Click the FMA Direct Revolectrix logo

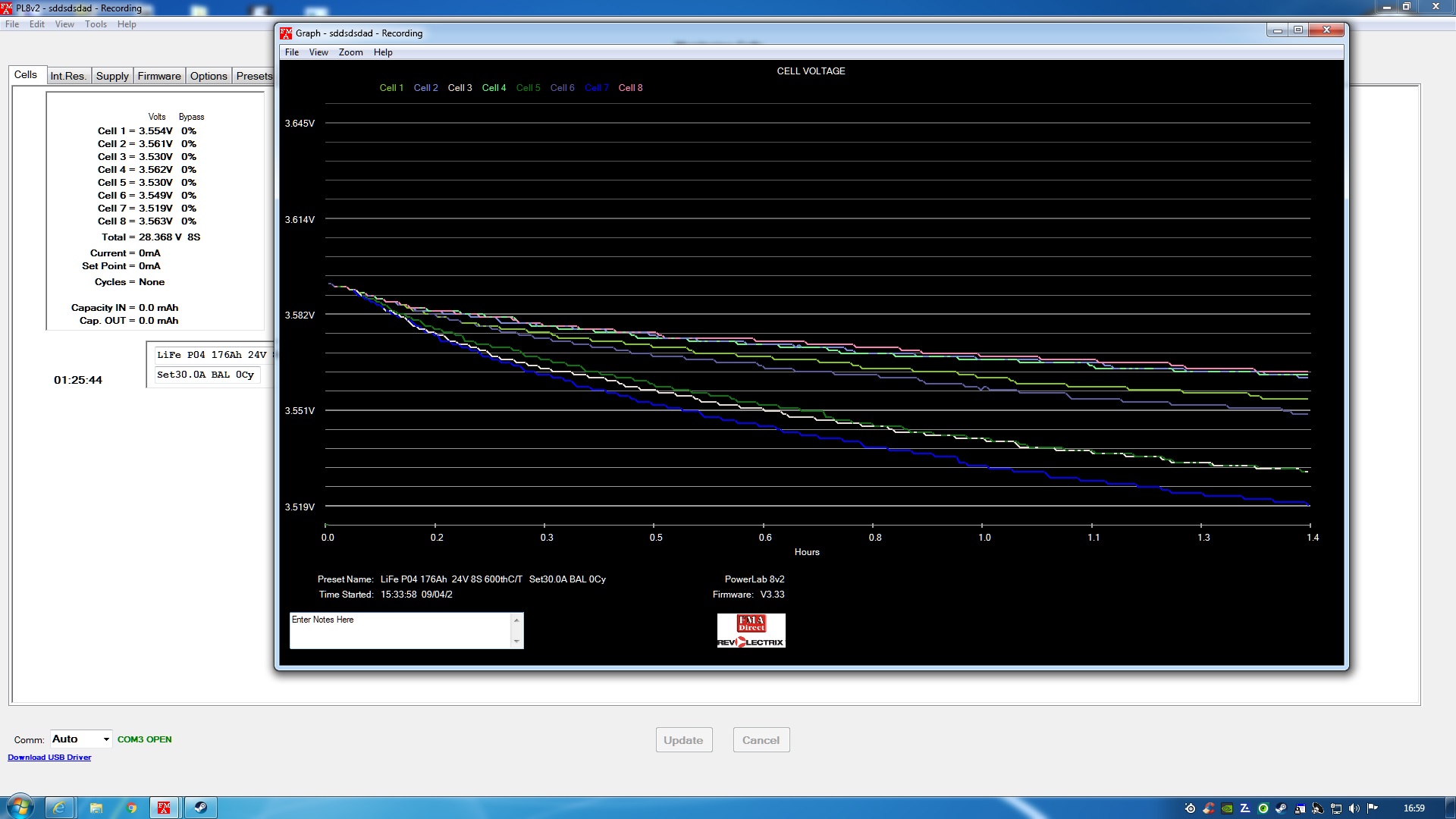click(x=751, y=631)
